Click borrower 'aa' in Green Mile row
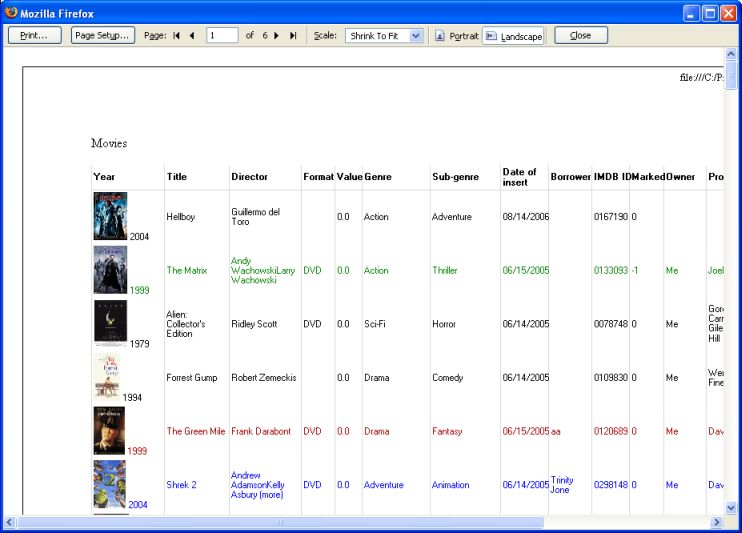Screen dimensions: 742x533 click(x=556, y=431)
